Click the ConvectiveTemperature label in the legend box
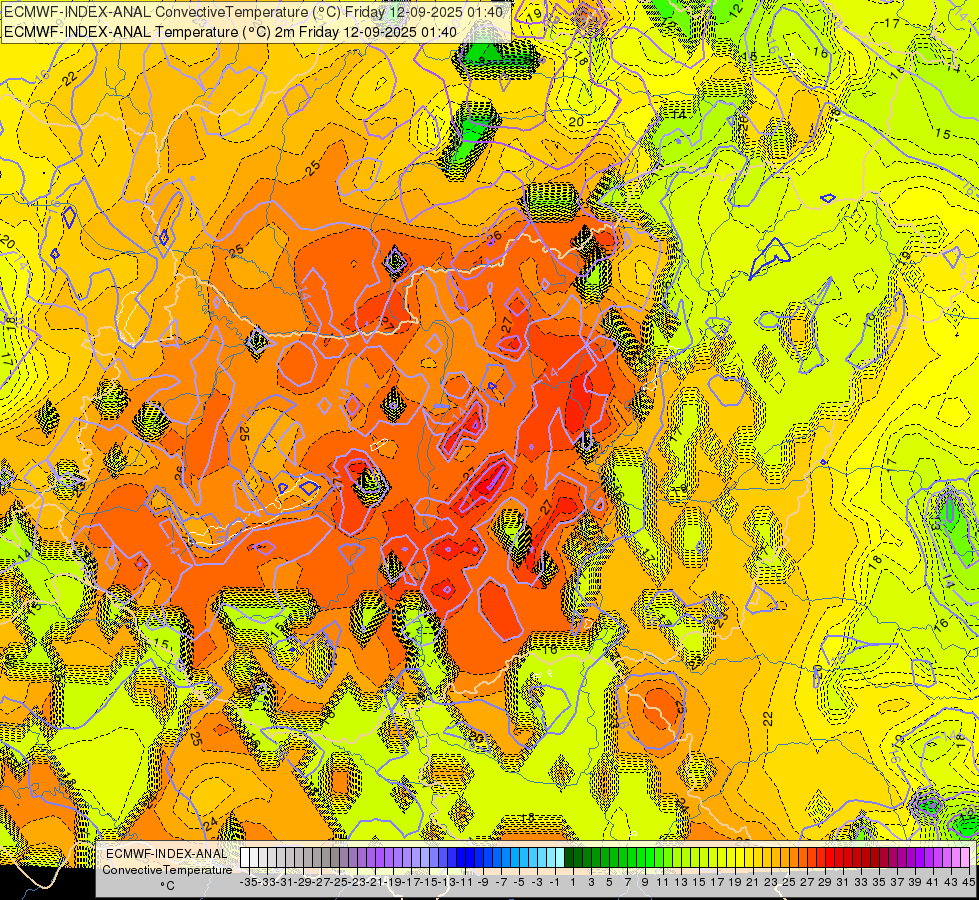Screen dimensions: 979x900 pos(167,869)
